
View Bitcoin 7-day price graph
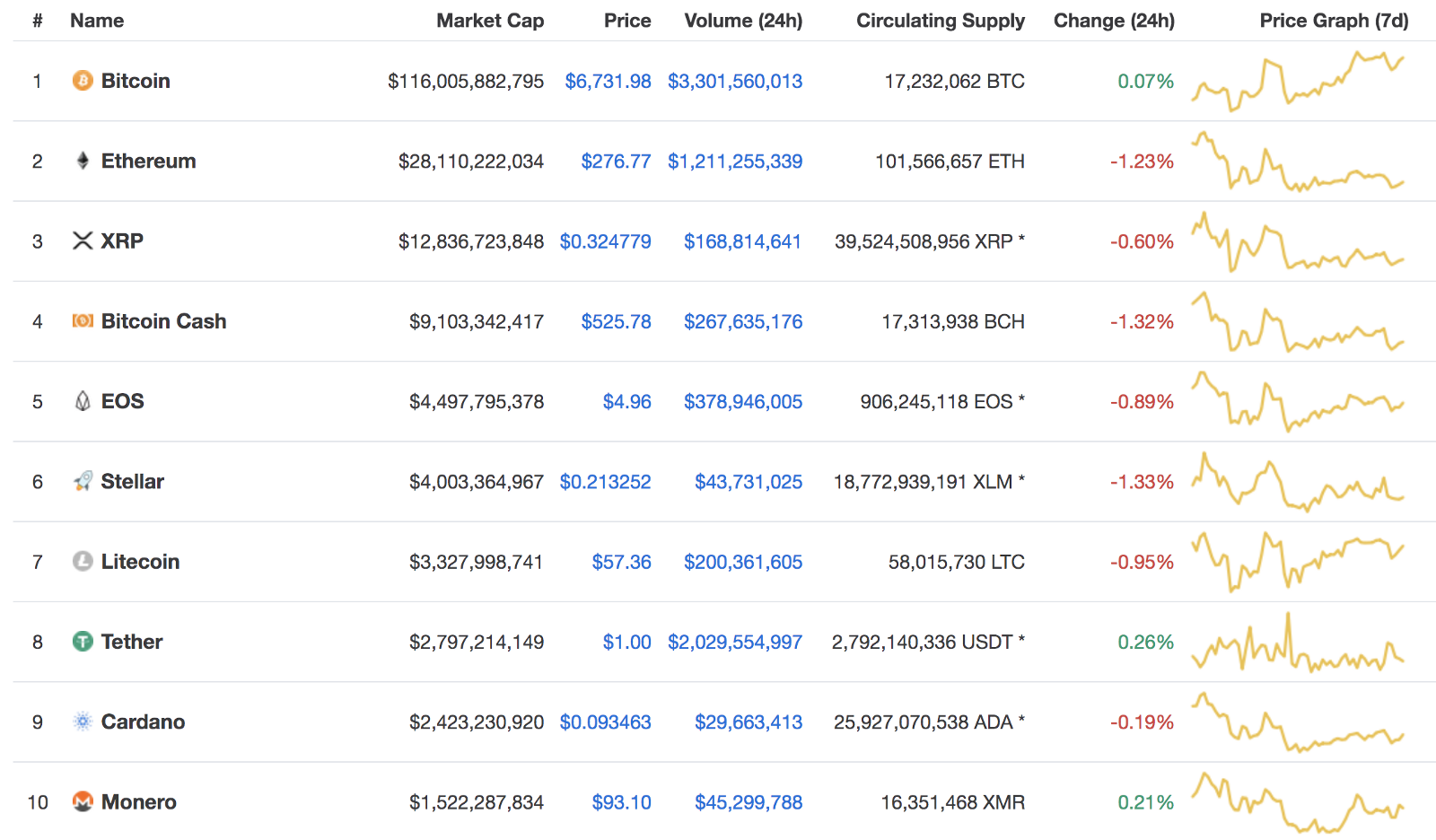[1298, 81]
